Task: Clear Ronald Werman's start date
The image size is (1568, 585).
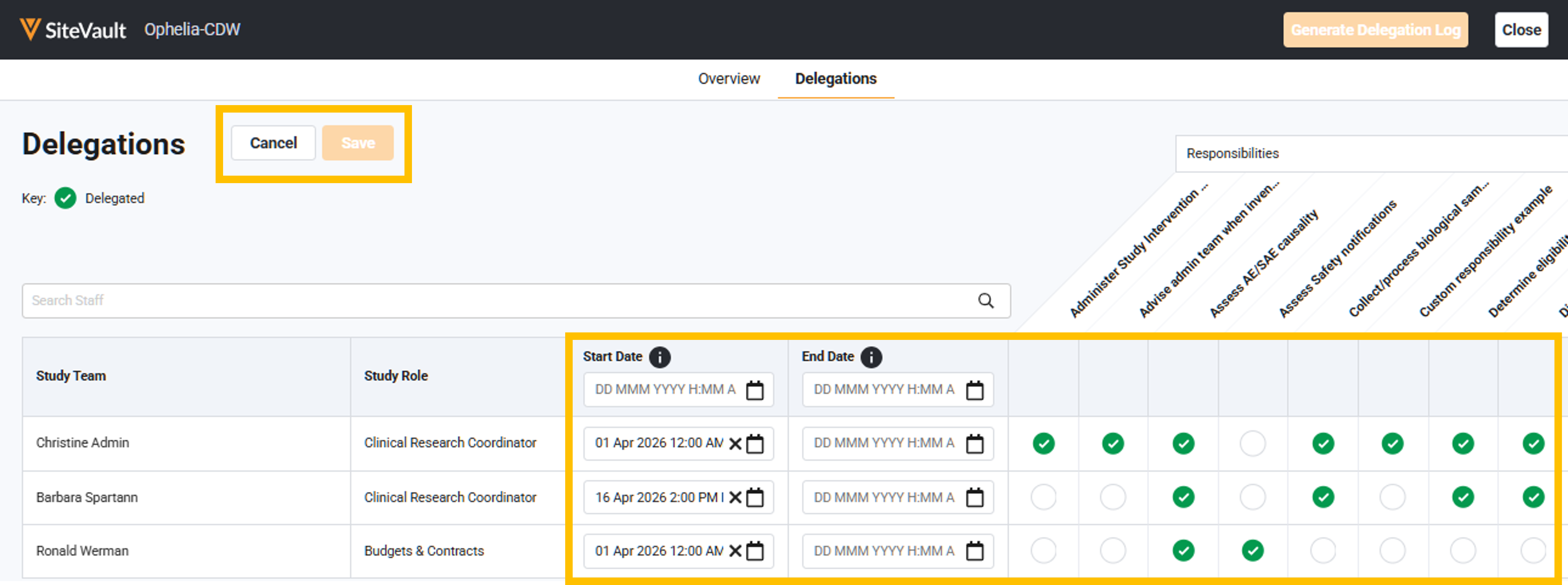Action: point(735,551)
